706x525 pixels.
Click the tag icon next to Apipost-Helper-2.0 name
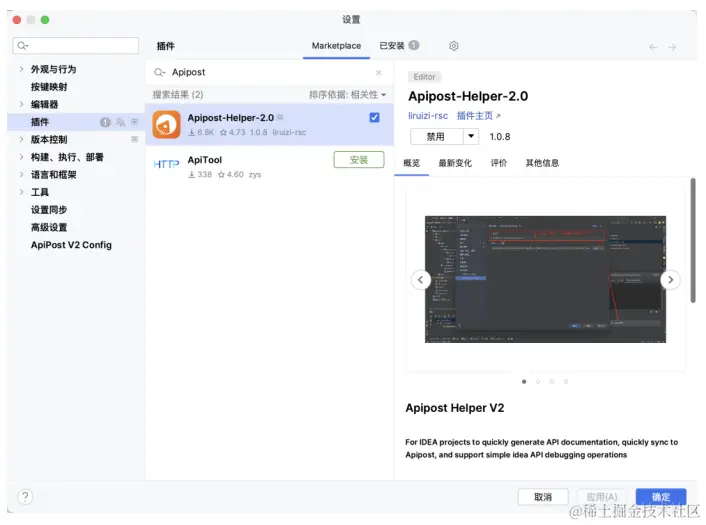pyautogui.click(x=280, y=118)
